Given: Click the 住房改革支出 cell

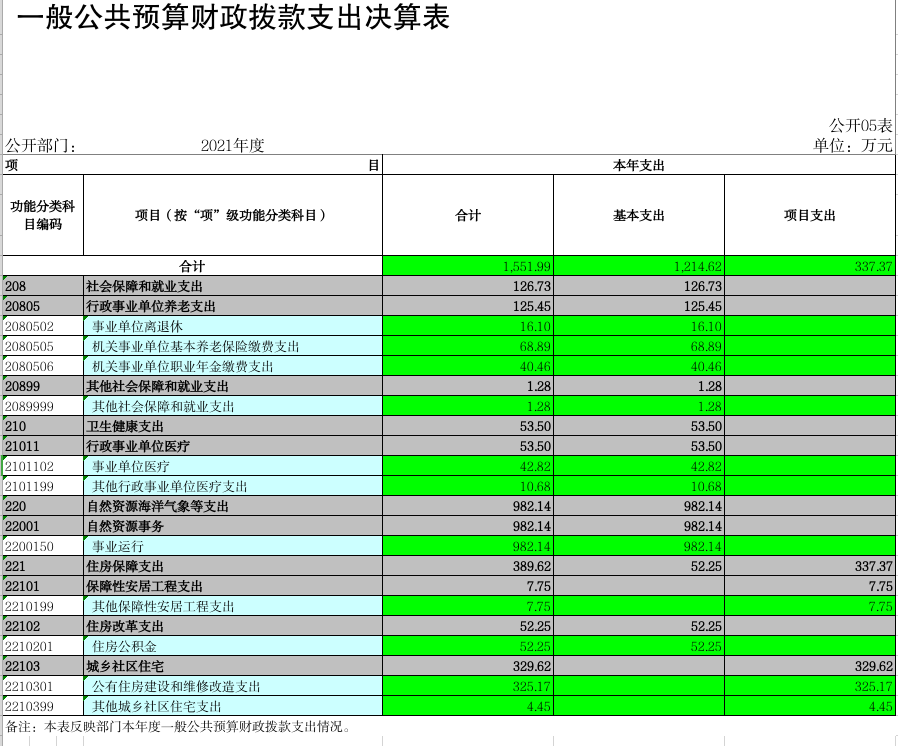Looking at the screenshot, I should click(233, 626).
